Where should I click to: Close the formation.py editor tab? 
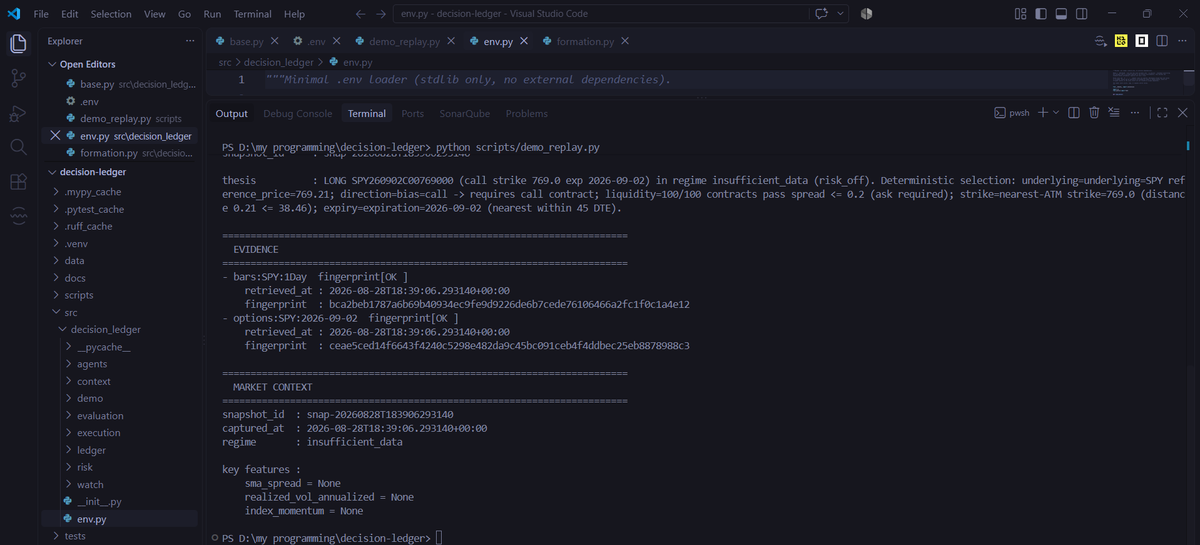click(625, 41)
